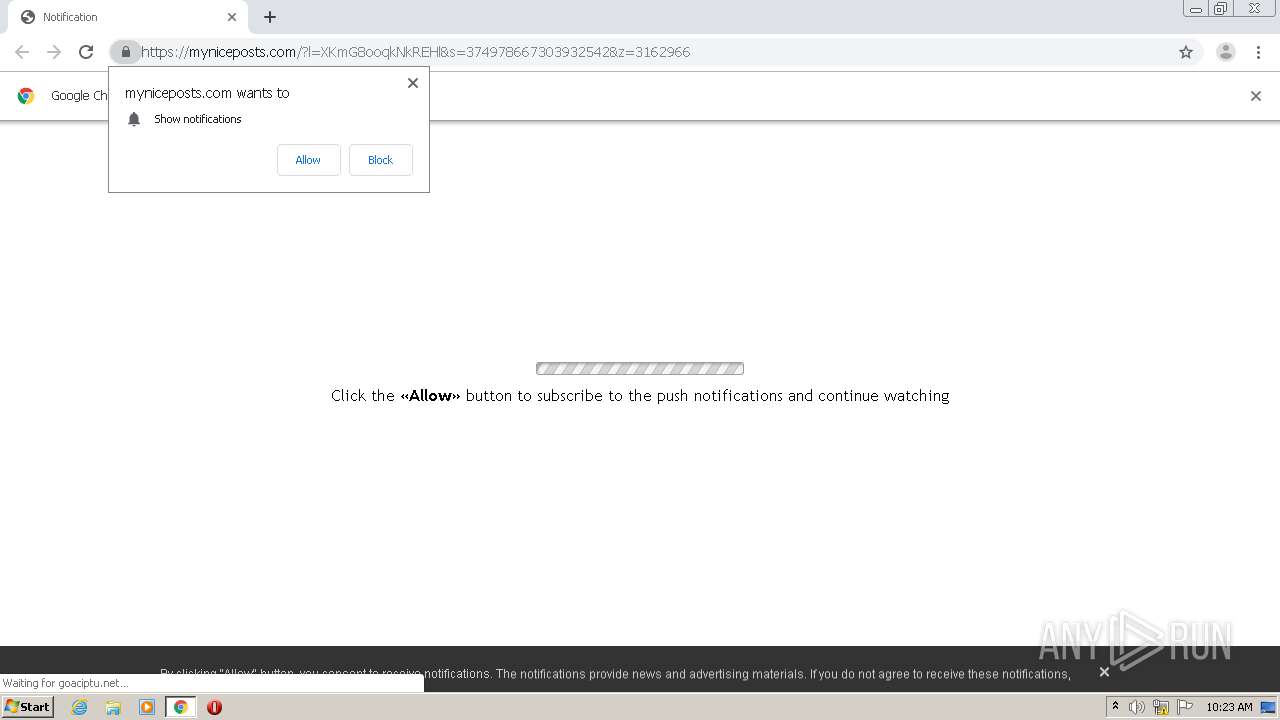Block notifications from myniceposts.com
Viewport: 1280px width, 720px height.
tap(380, 160)
